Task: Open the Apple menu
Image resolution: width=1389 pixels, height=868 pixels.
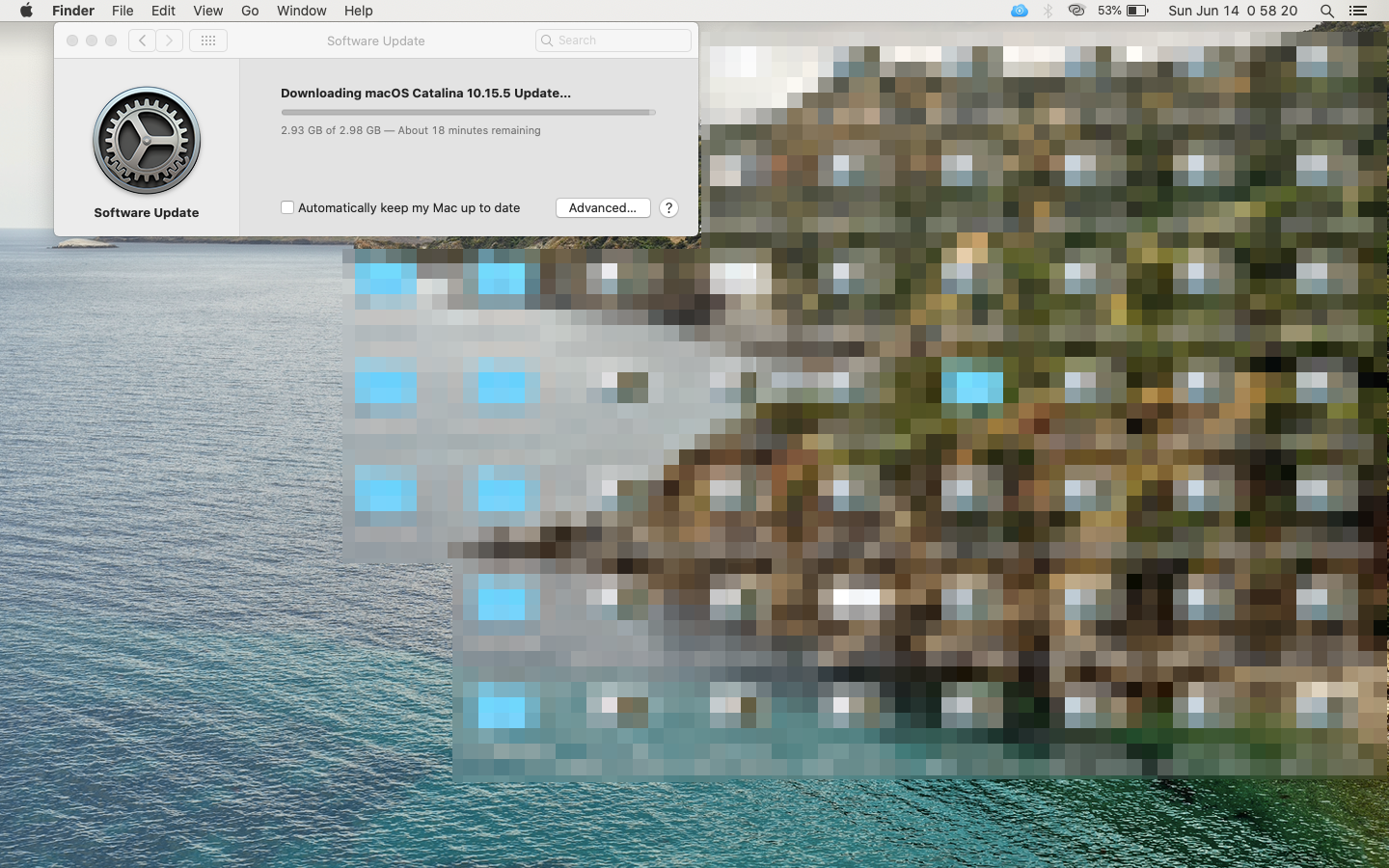Action: (x=26, y=11)
